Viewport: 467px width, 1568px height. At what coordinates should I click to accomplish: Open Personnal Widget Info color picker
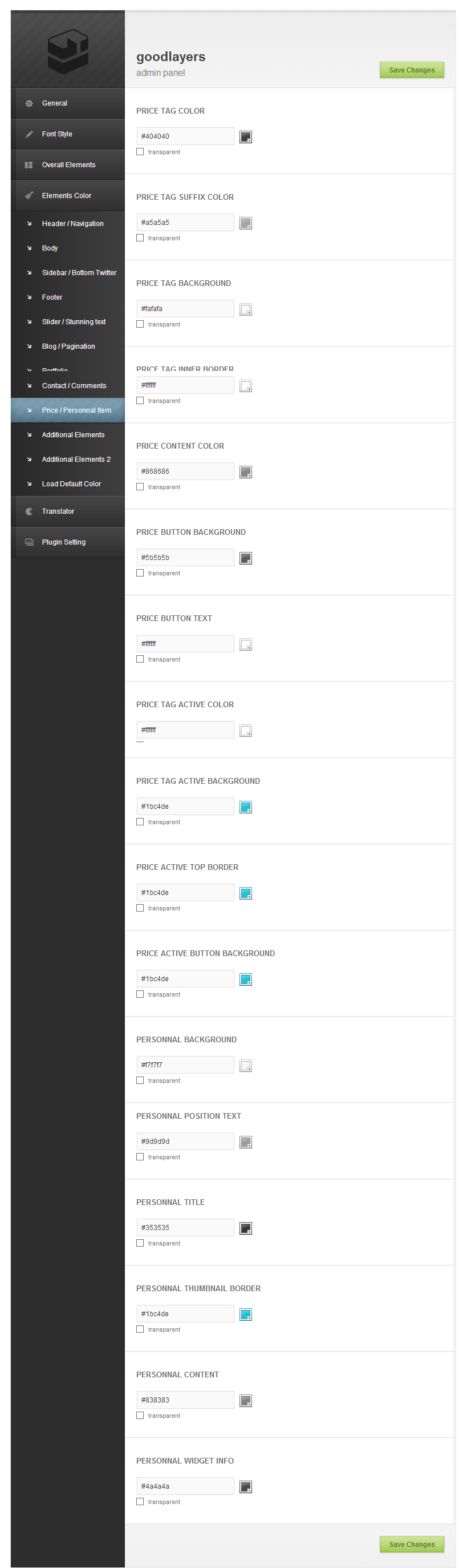[x=246, y=1487]
